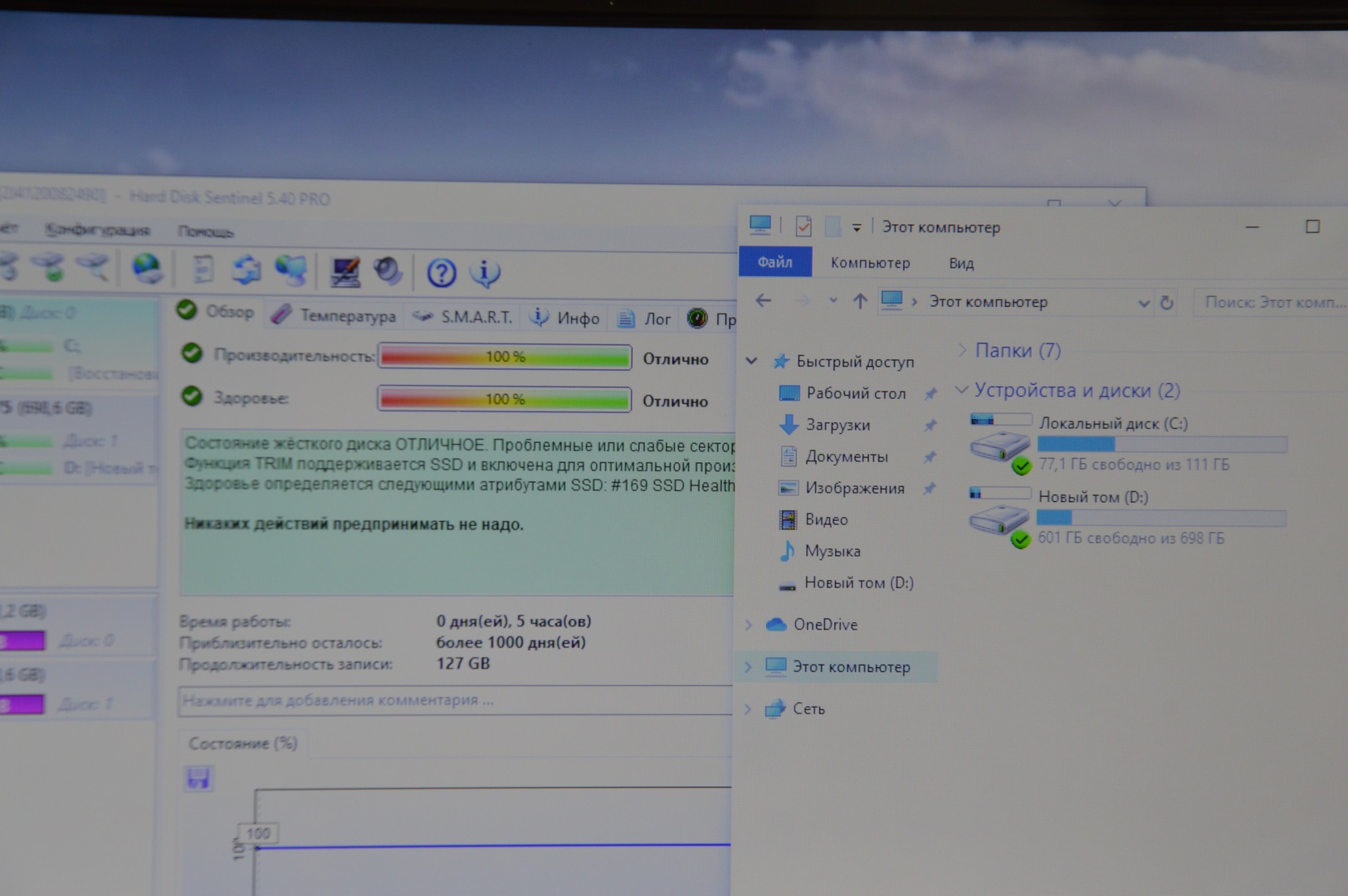
Task: Click the blue question mark help icon
Action: point(442,272)
